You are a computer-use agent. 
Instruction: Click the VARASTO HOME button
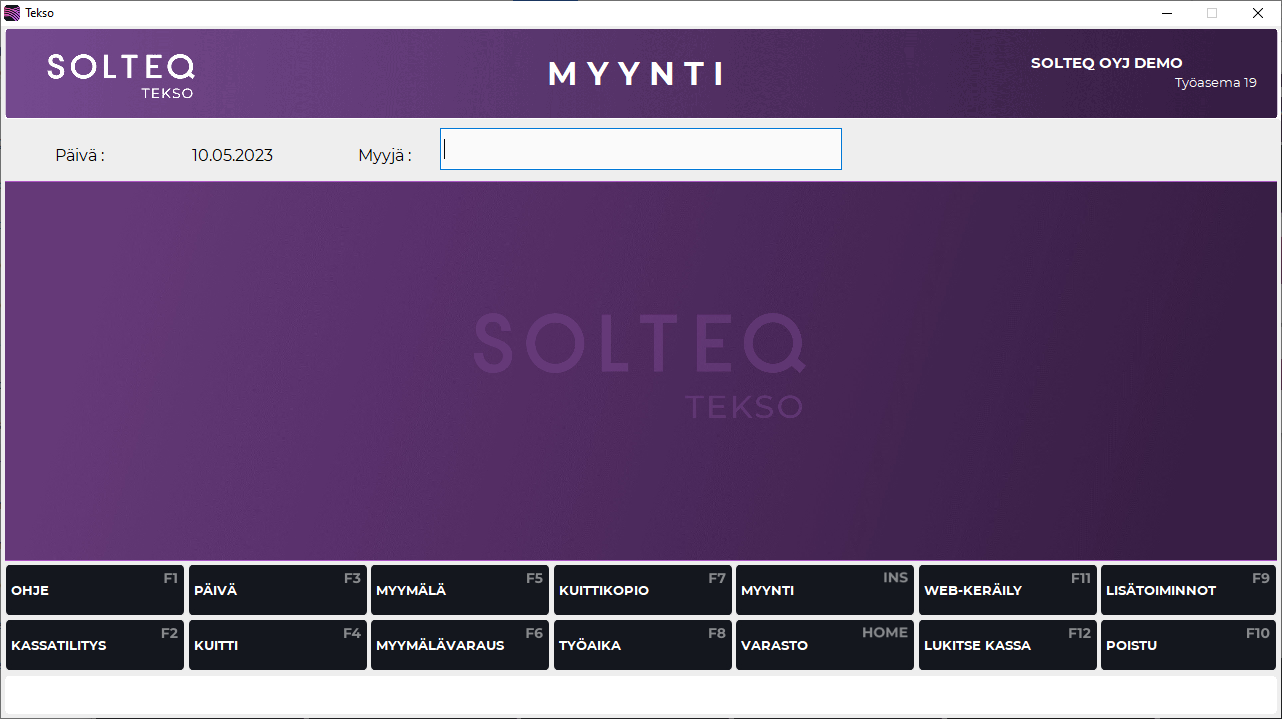(824, 645)
